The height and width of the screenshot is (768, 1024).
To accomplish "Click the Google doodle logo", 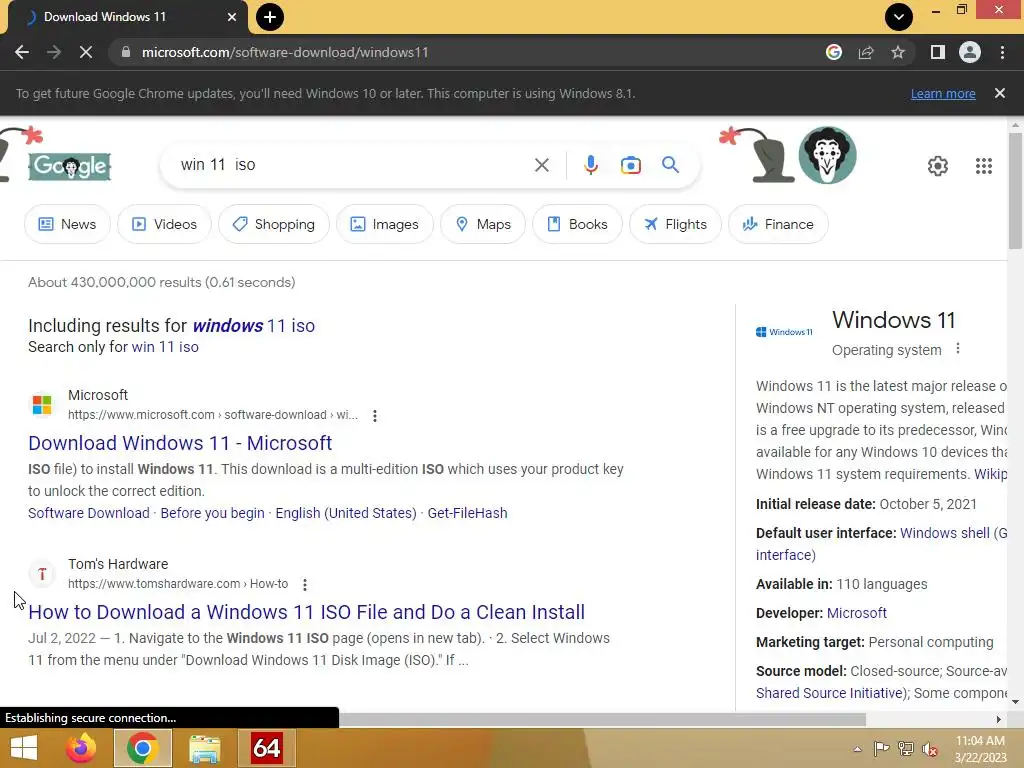I will pyautogui.click(x=70, y=166).
